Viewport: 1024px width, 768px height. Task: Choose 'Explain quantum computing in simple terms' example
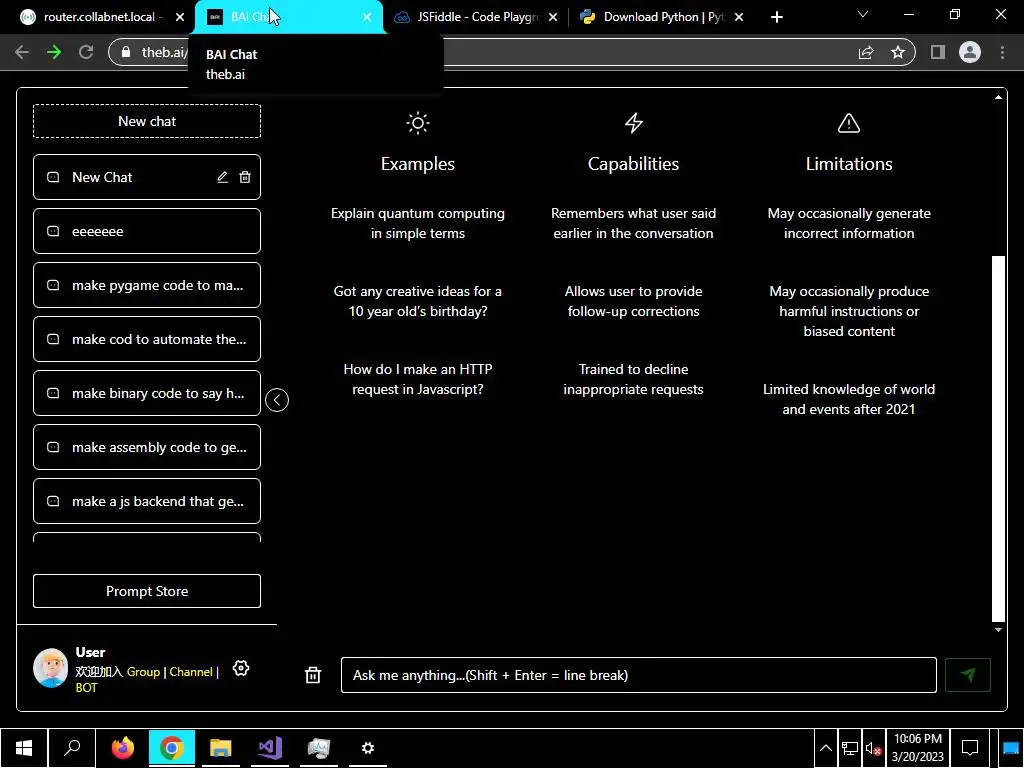point(418,223)
